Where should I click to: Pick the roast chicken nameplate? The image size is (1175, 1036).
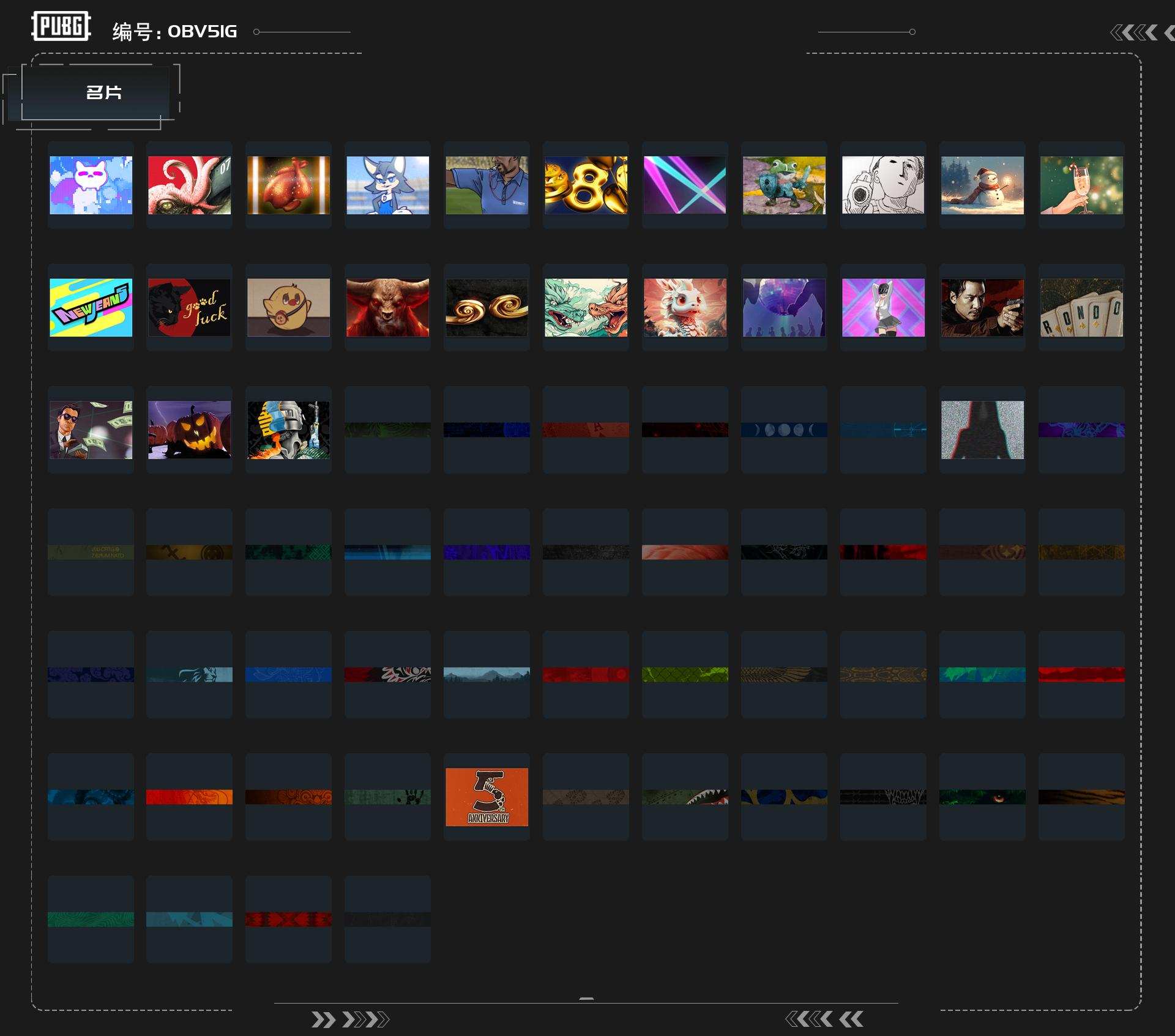(x=289, y=185)
